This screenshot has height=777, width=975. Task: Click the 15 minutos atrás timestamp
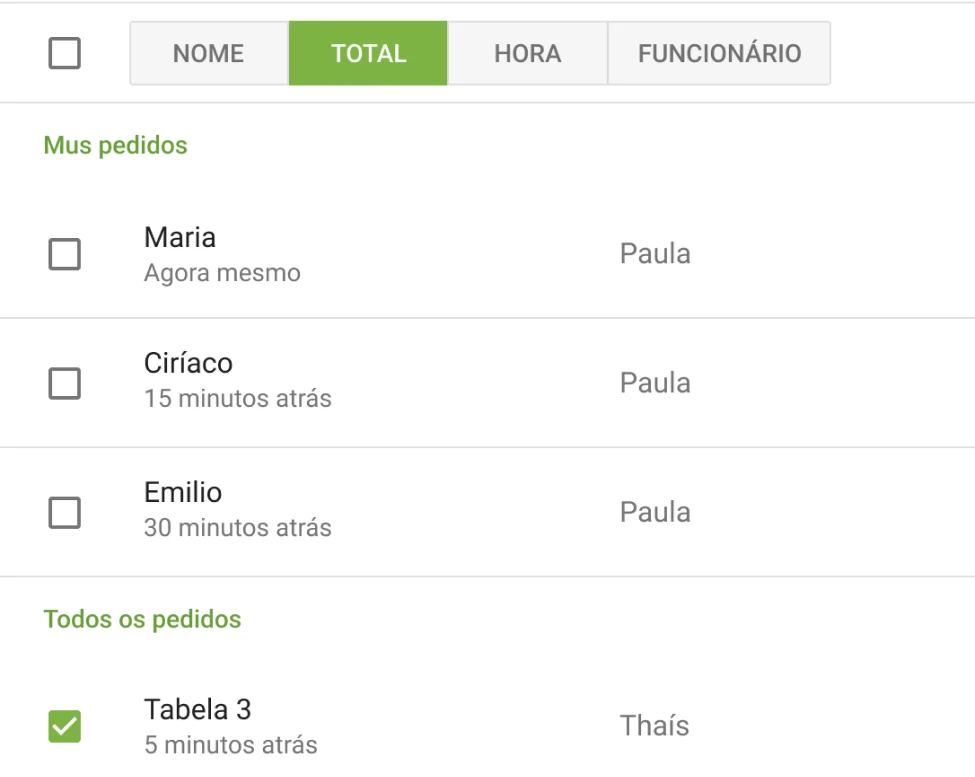[240, 401]
